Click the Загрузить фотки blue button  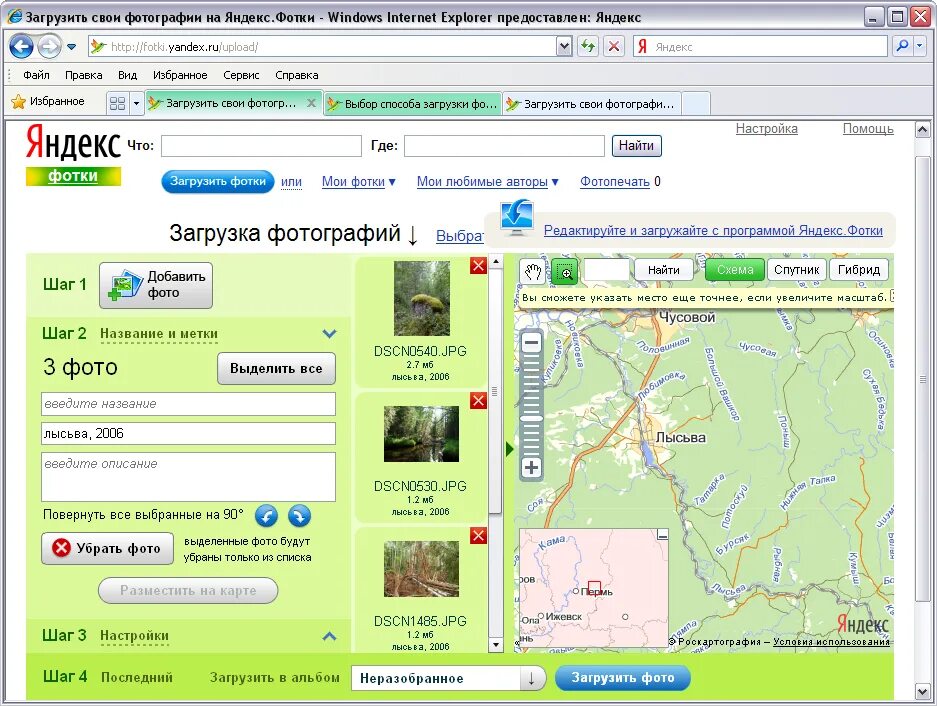tap(218, 181)
